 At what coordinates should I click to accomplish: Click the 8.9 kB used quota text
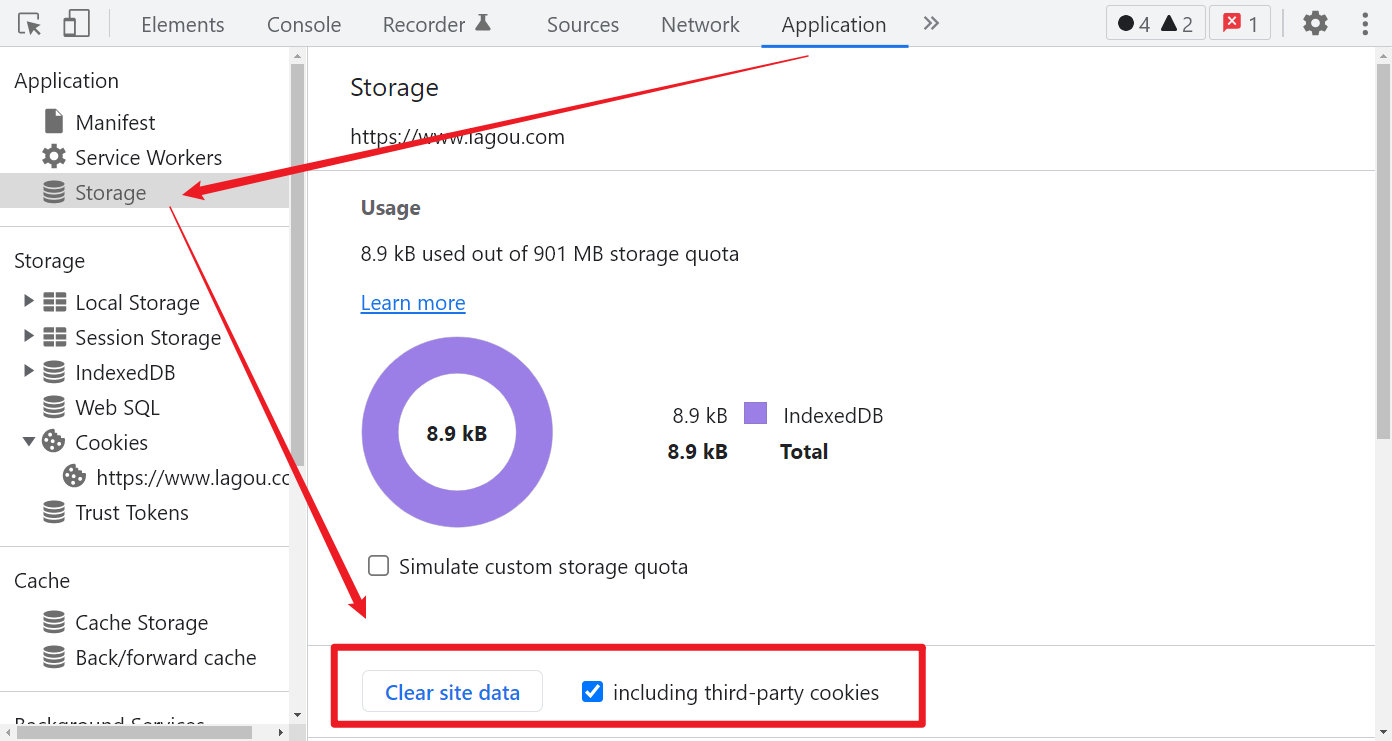click(x=549, y=253)
